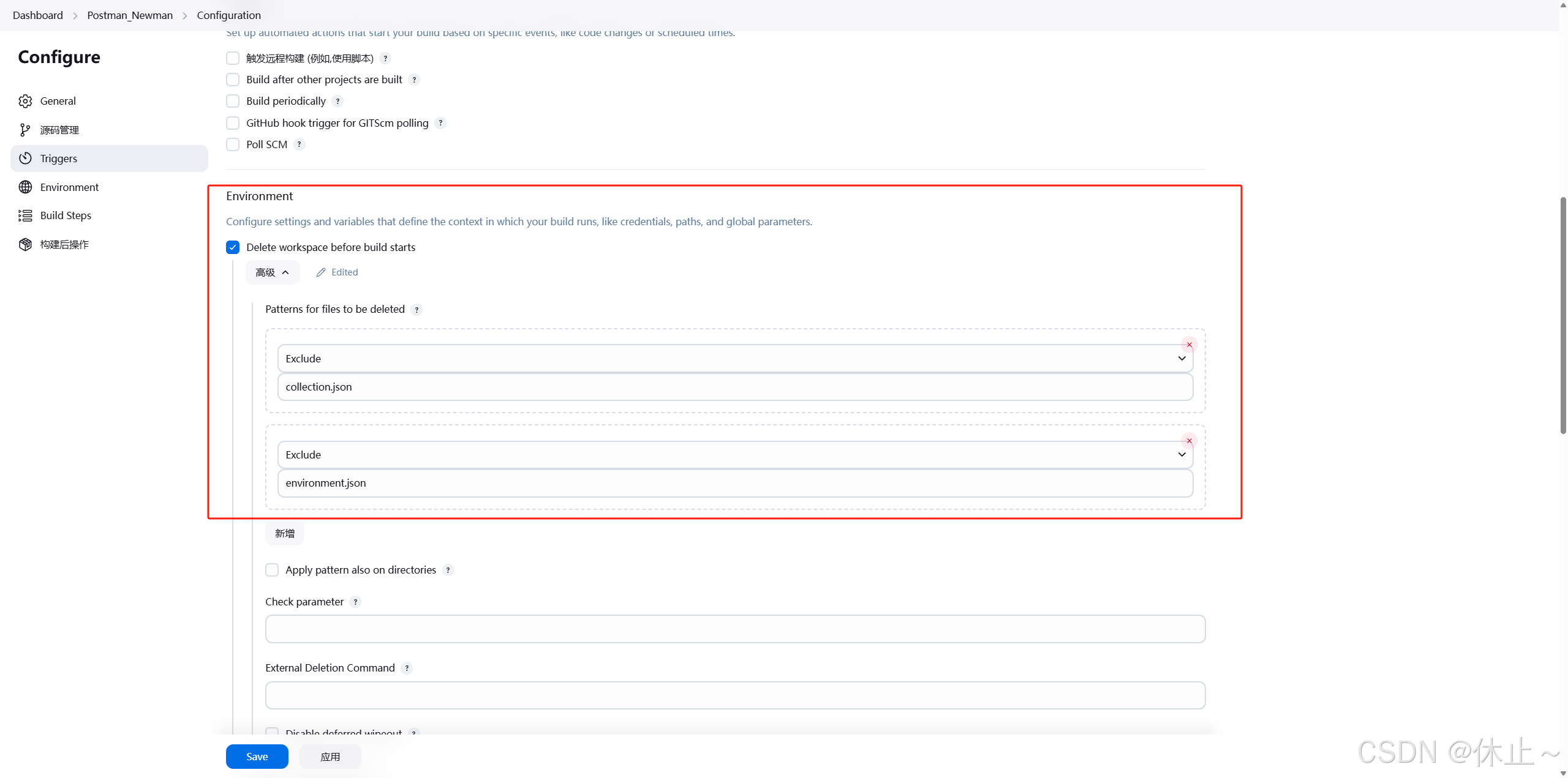Enable Apply pattern also on directories
Viewport: 1568px width, 778px height.
coord(272,570)
